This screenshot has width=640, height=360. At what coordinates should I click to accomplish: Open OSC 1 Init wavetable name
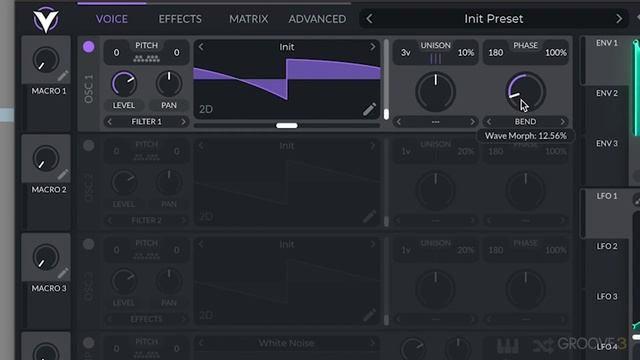pyautogui.click(x=287, y=47)
